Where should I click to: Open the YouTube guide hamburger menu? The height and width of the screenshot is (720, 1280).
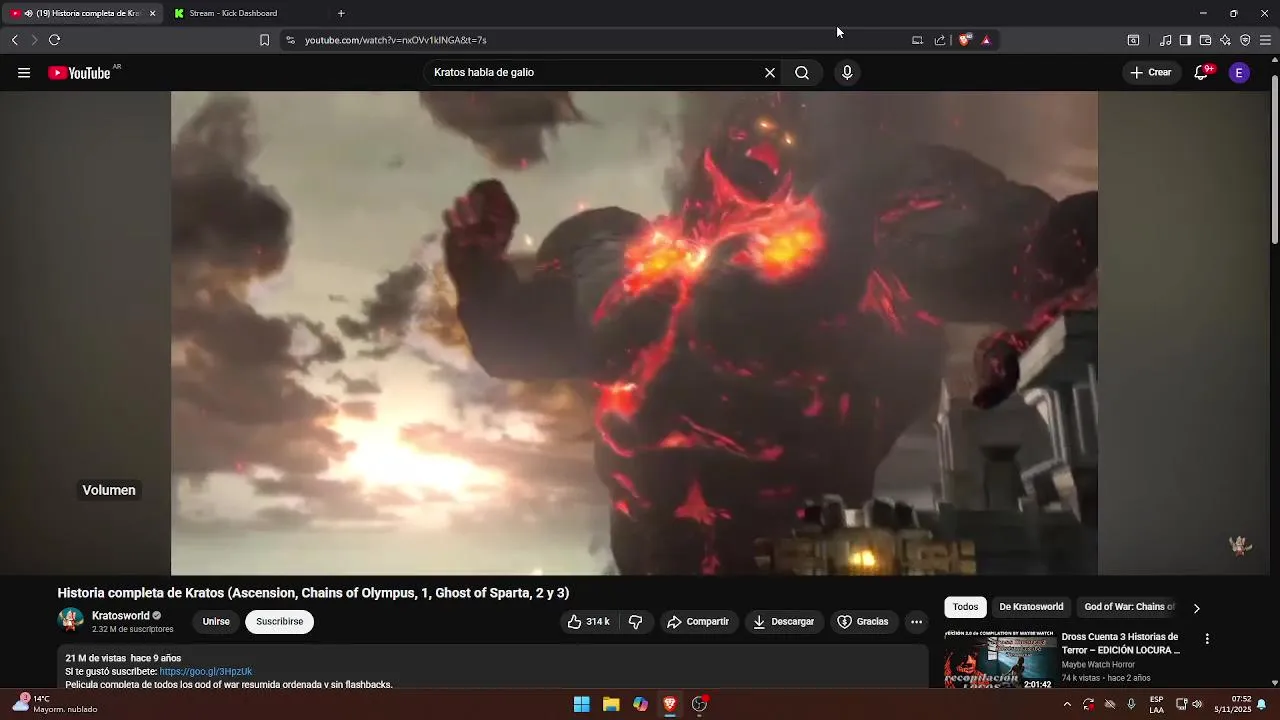pos(24,73)
